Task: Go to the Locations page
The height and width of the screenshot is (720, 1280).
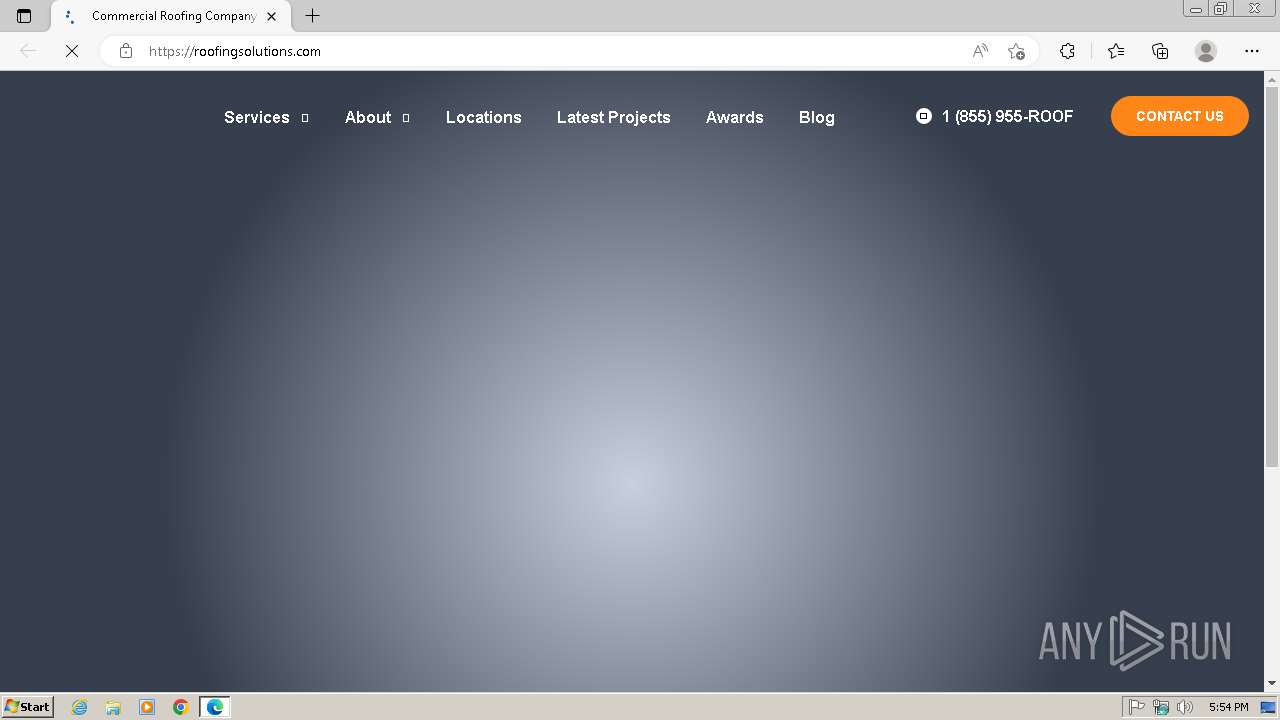Action: coord(484,117)
